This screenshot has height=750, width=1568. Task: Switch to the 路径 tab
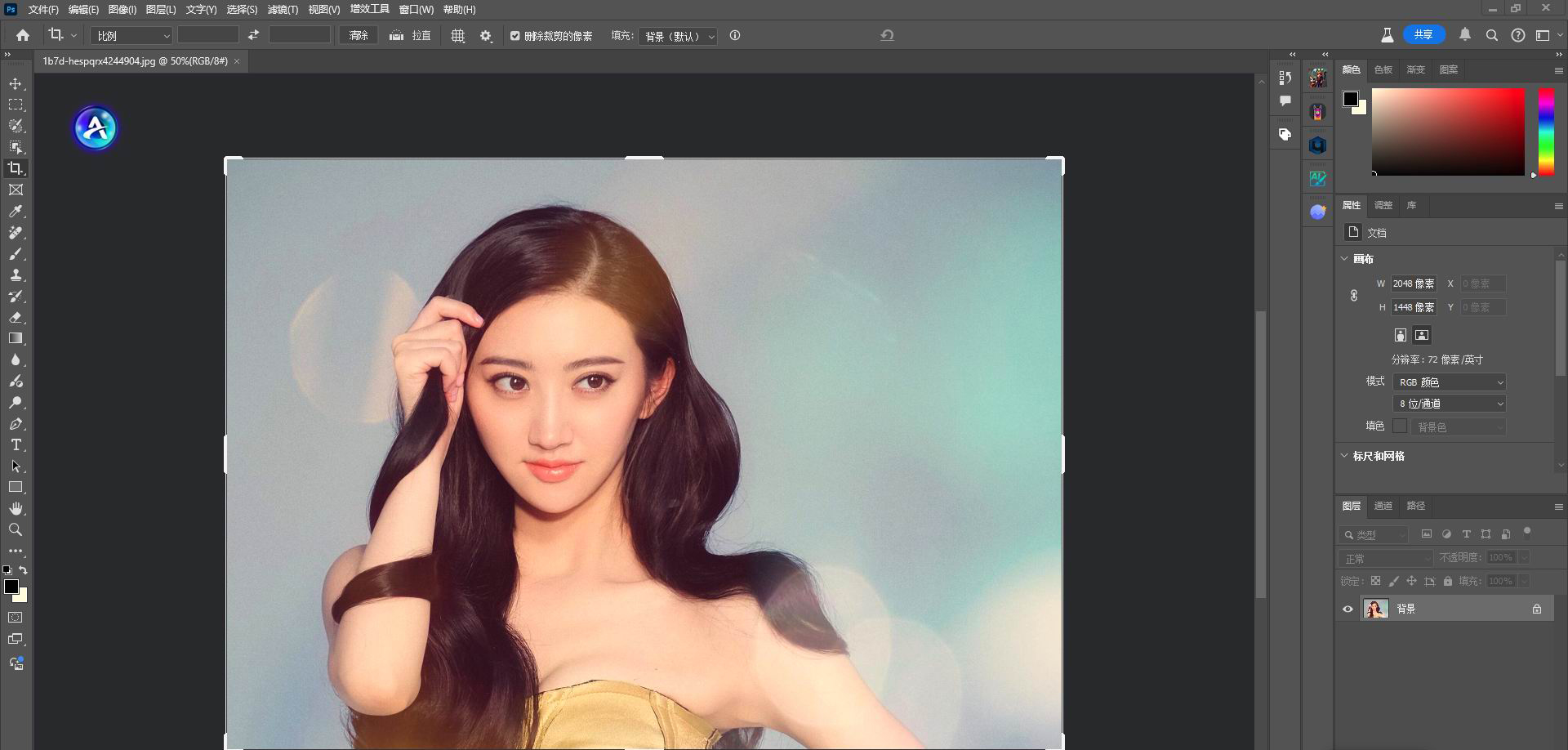(1416, 506)
